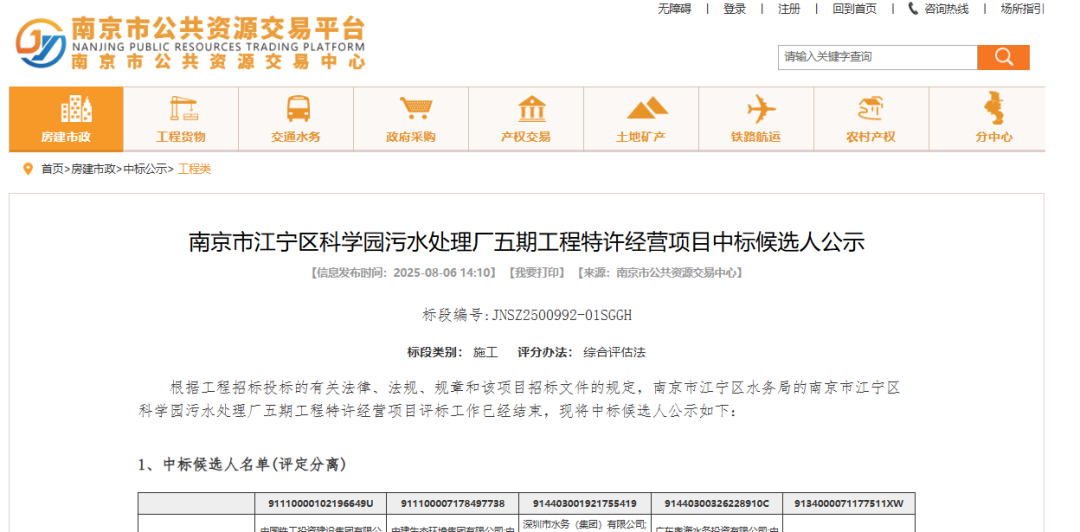Select the 土地矿产 mountain icon
Screen dimensions: 1080x532
tap(641, 108)
